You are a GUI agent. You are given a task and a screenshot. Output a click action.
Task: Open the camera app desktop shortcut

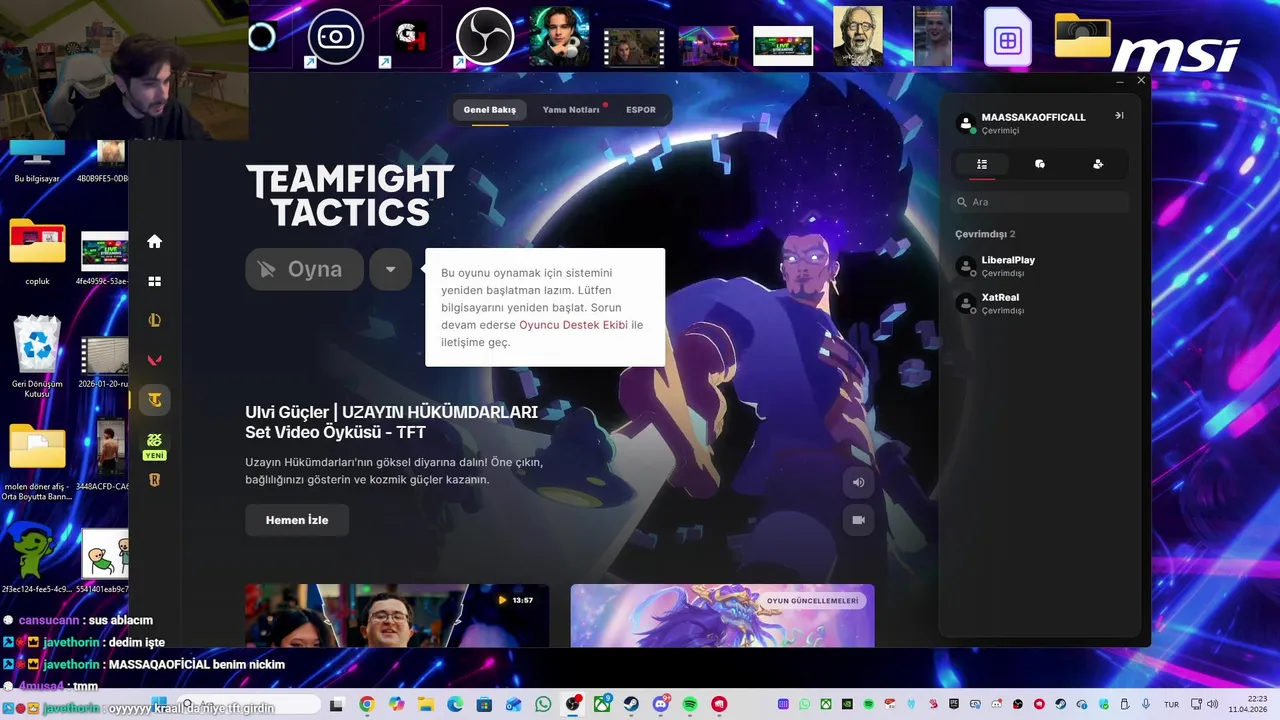[335, 37]
